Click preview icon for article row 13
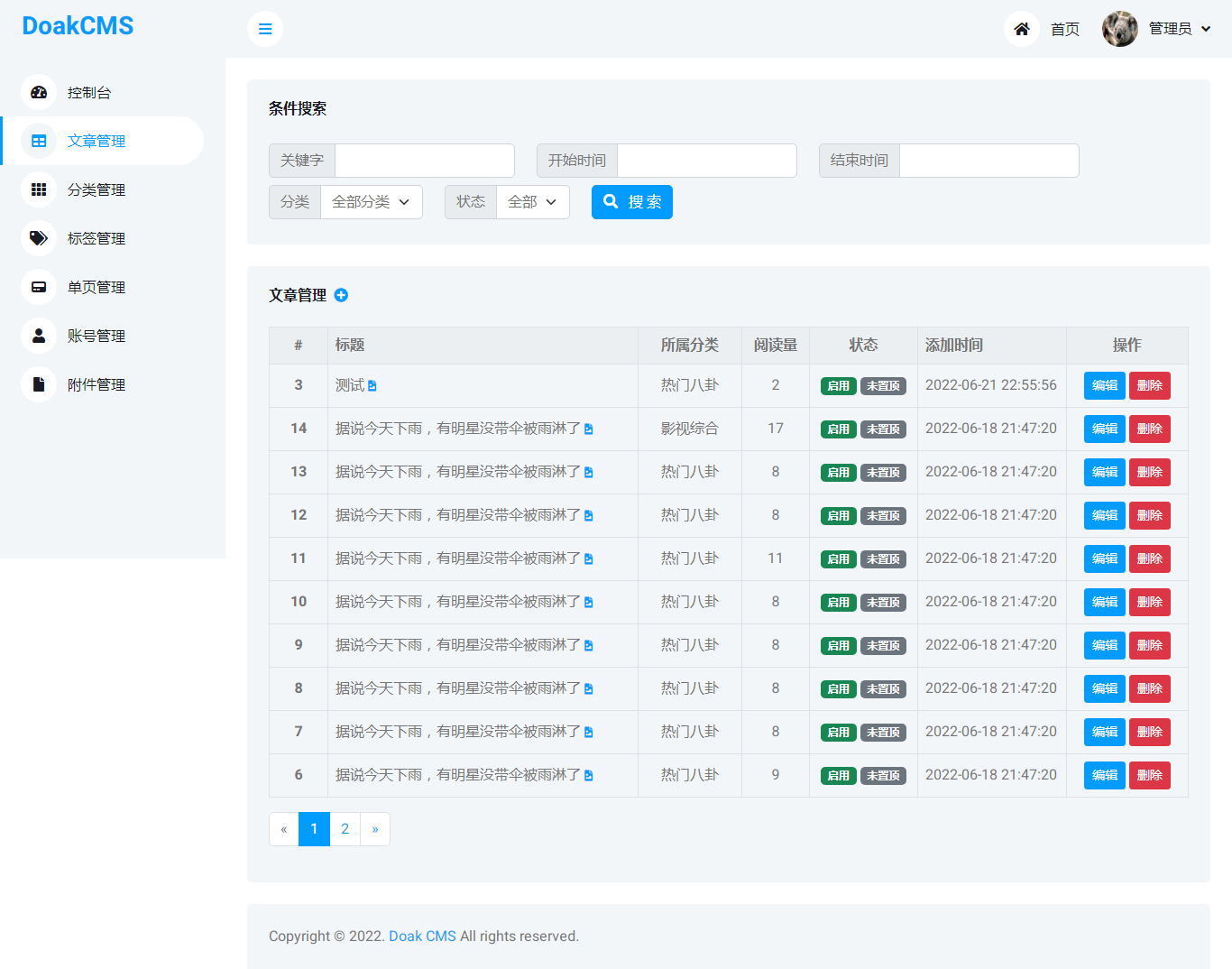 pyautogui.click(x=589, y=473)
